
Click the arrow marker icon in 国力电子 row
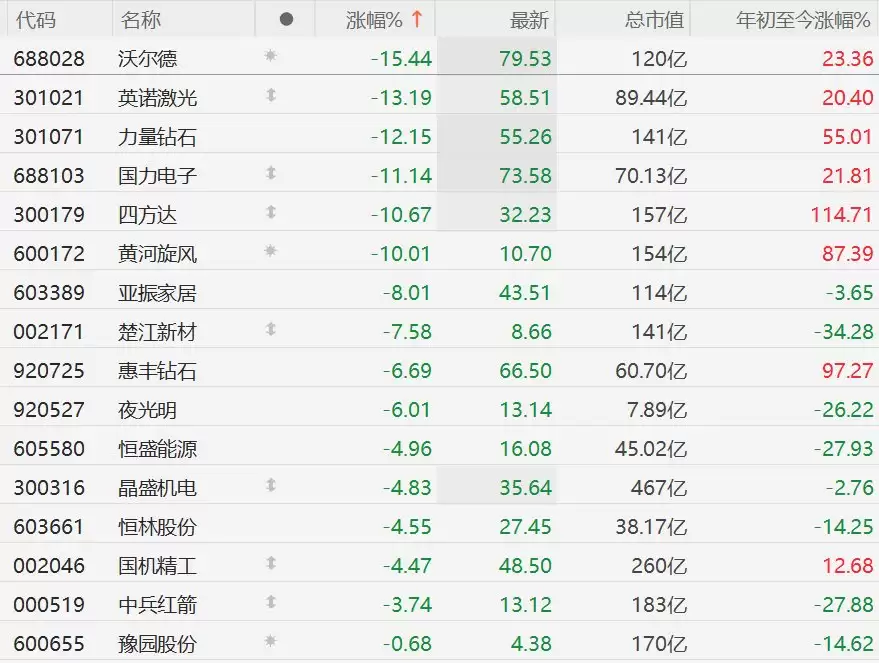(271, 173)
